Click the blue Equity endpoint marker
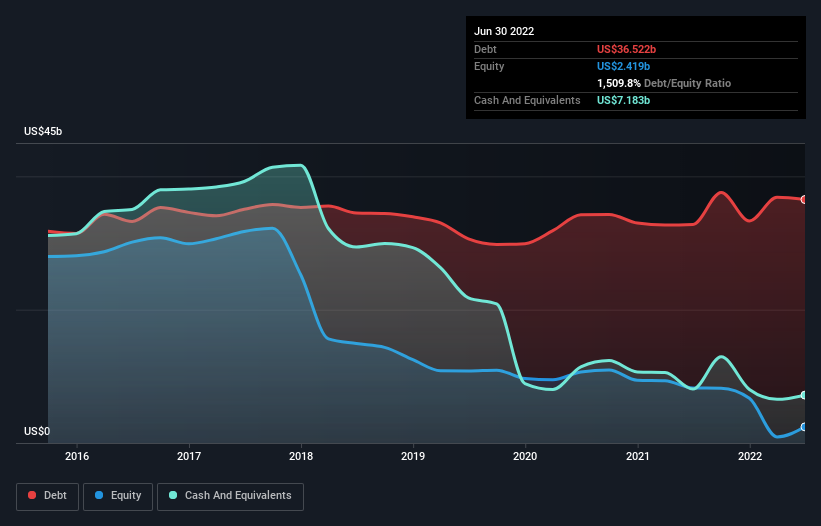This screenshot has height=526, width=821. pyautogui.click(x=804, y=427)
